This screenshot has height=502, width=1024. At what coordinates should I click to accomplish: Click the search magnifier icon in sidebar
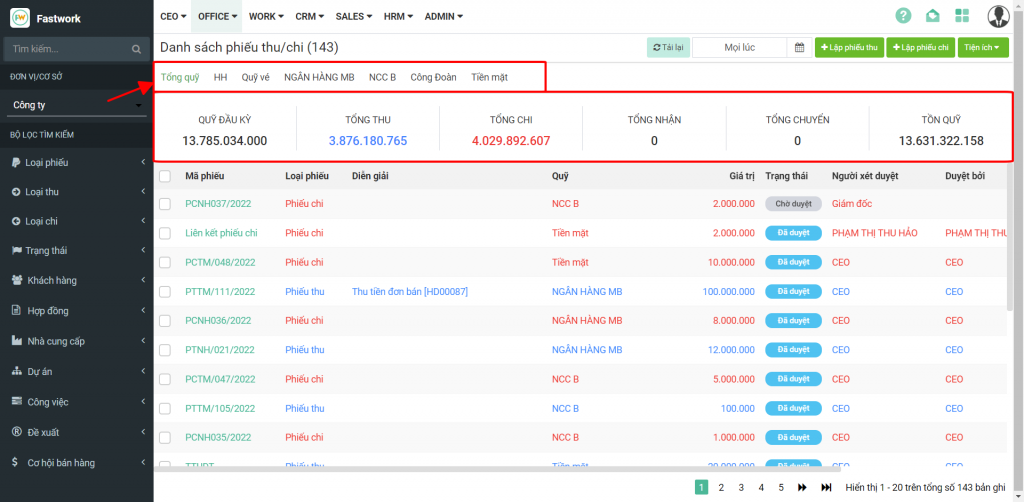tap(137, 48)
